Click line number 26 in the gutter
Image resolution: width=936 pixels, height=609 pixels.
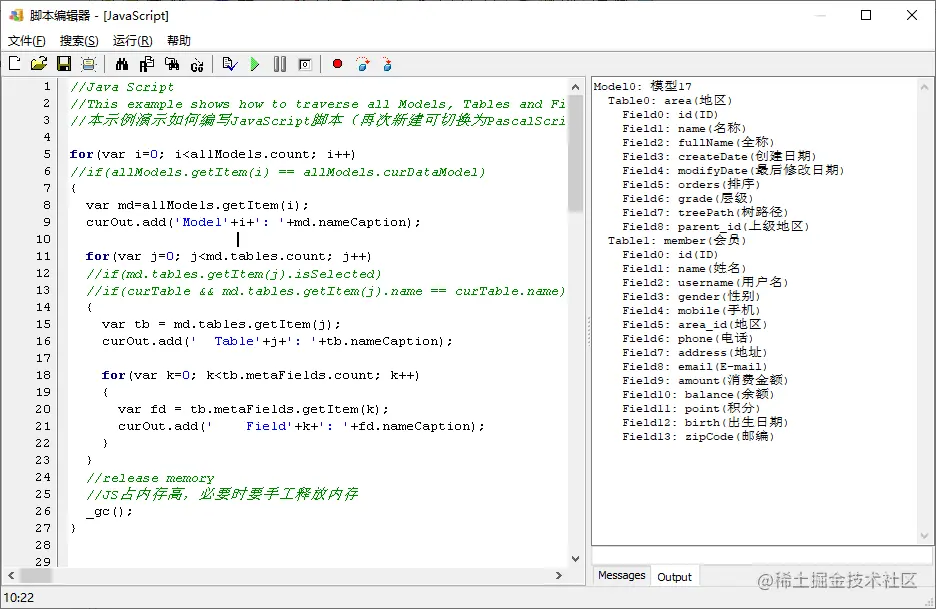(x=43, y=511)
